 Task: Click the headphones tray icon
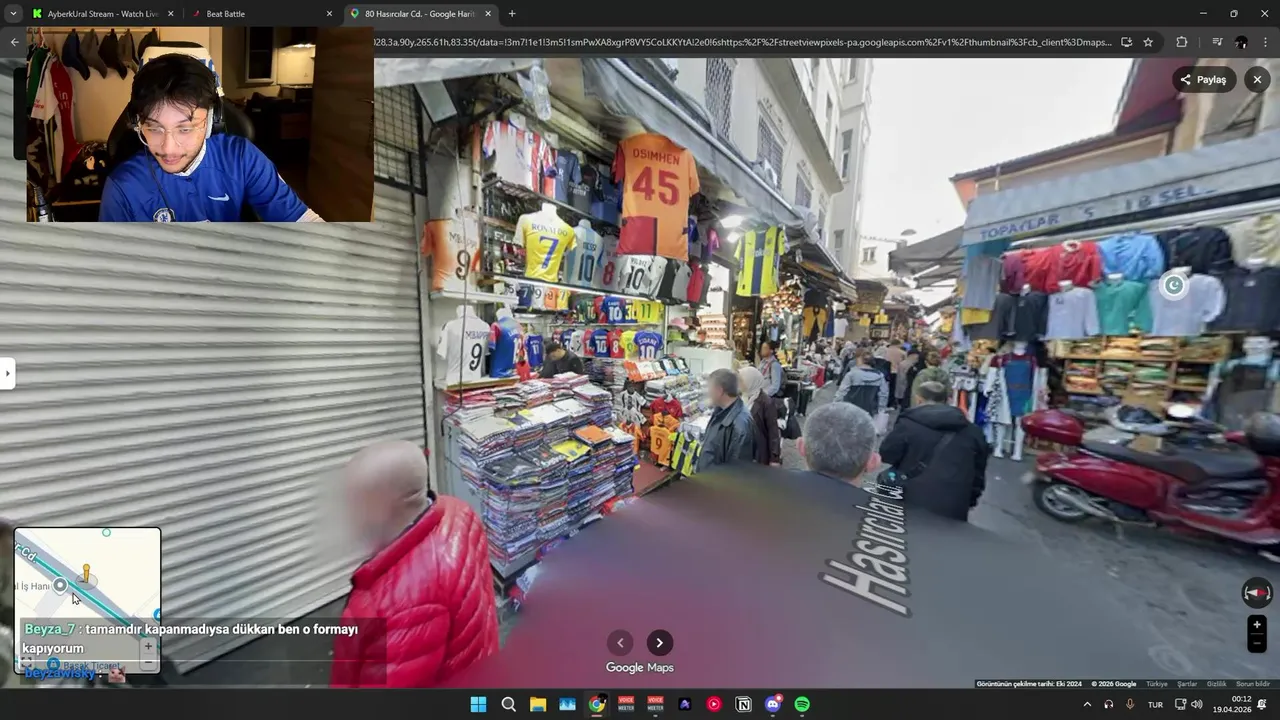(x=1108, y=704)
